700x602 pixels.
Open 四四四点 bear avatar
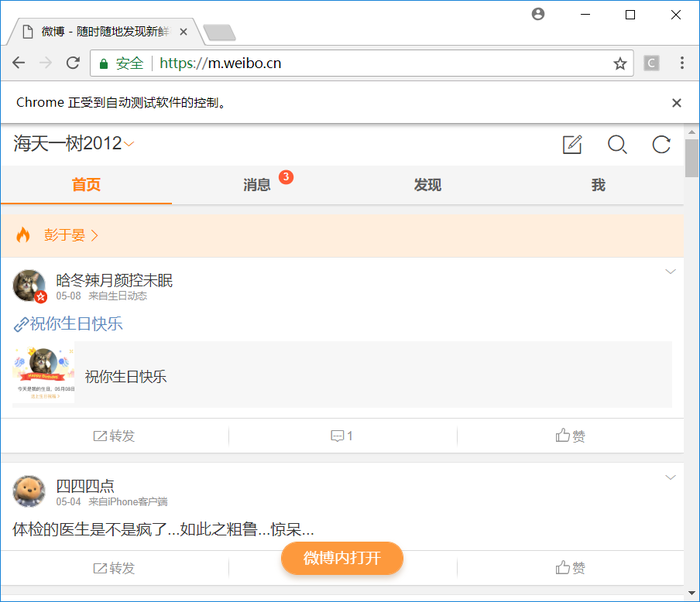29,491
